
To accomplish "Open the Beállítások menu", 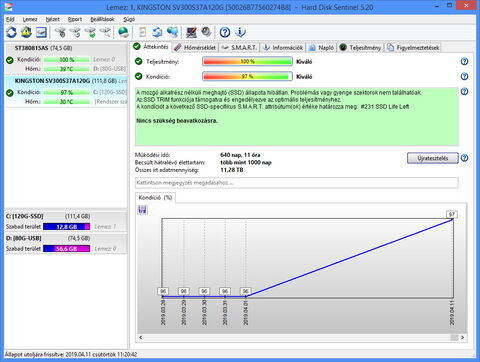I will (102, 19).
